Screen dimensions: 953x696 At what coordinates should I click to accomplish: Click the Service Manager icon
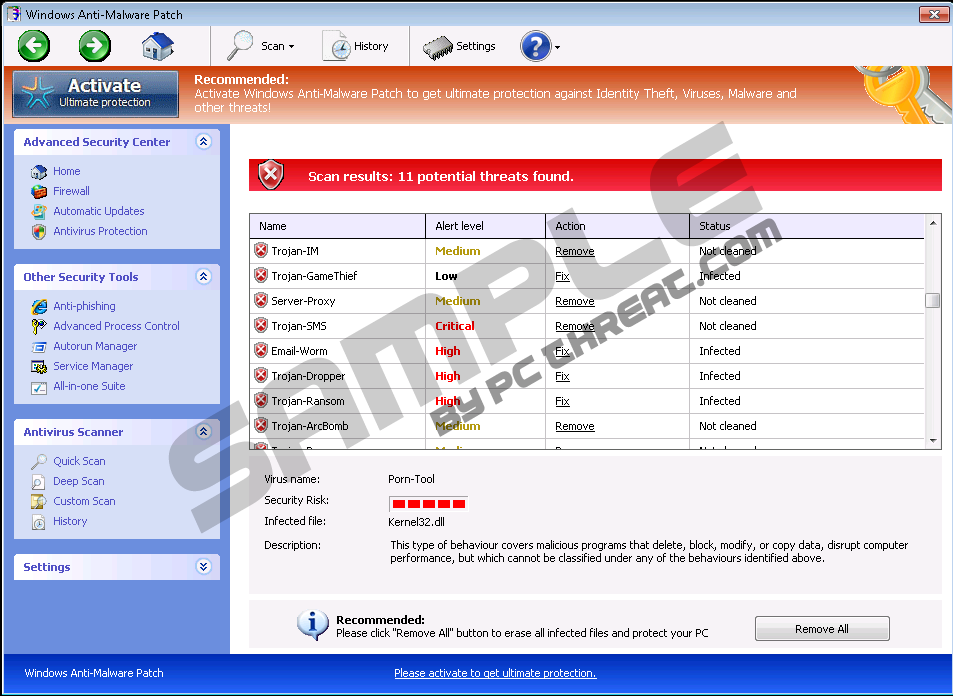[39, 367]
